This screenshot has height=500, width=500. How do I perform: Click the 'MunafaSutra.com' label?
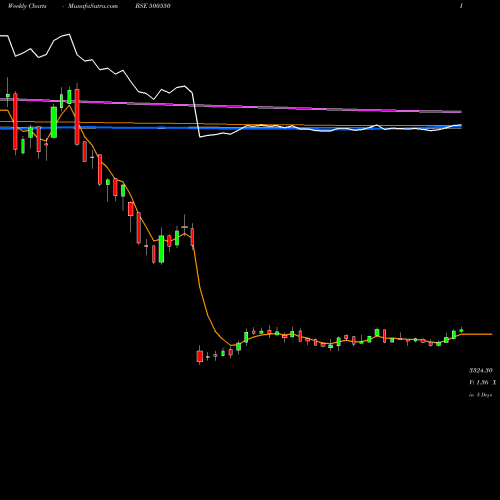point(93,6)
